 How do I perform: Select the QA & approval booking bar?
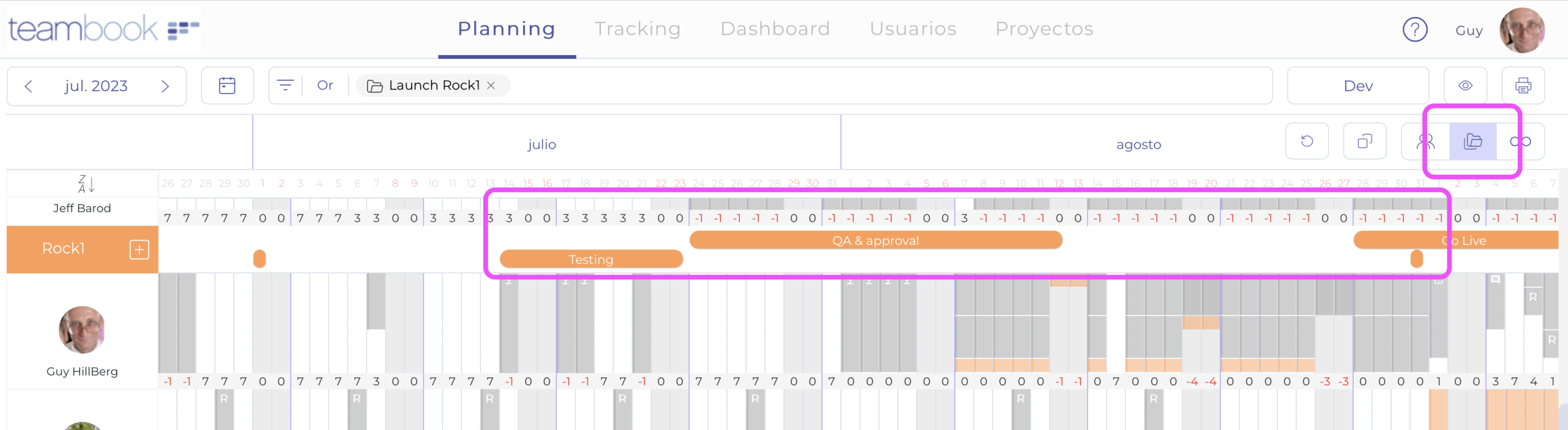point(875,241)
